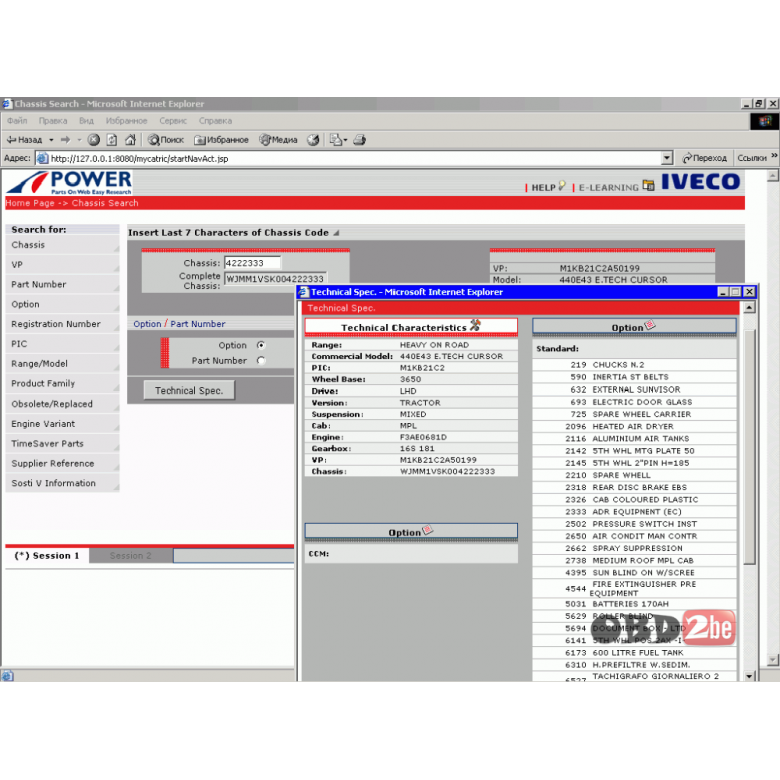Click the Complete Chassis input field

275,279
